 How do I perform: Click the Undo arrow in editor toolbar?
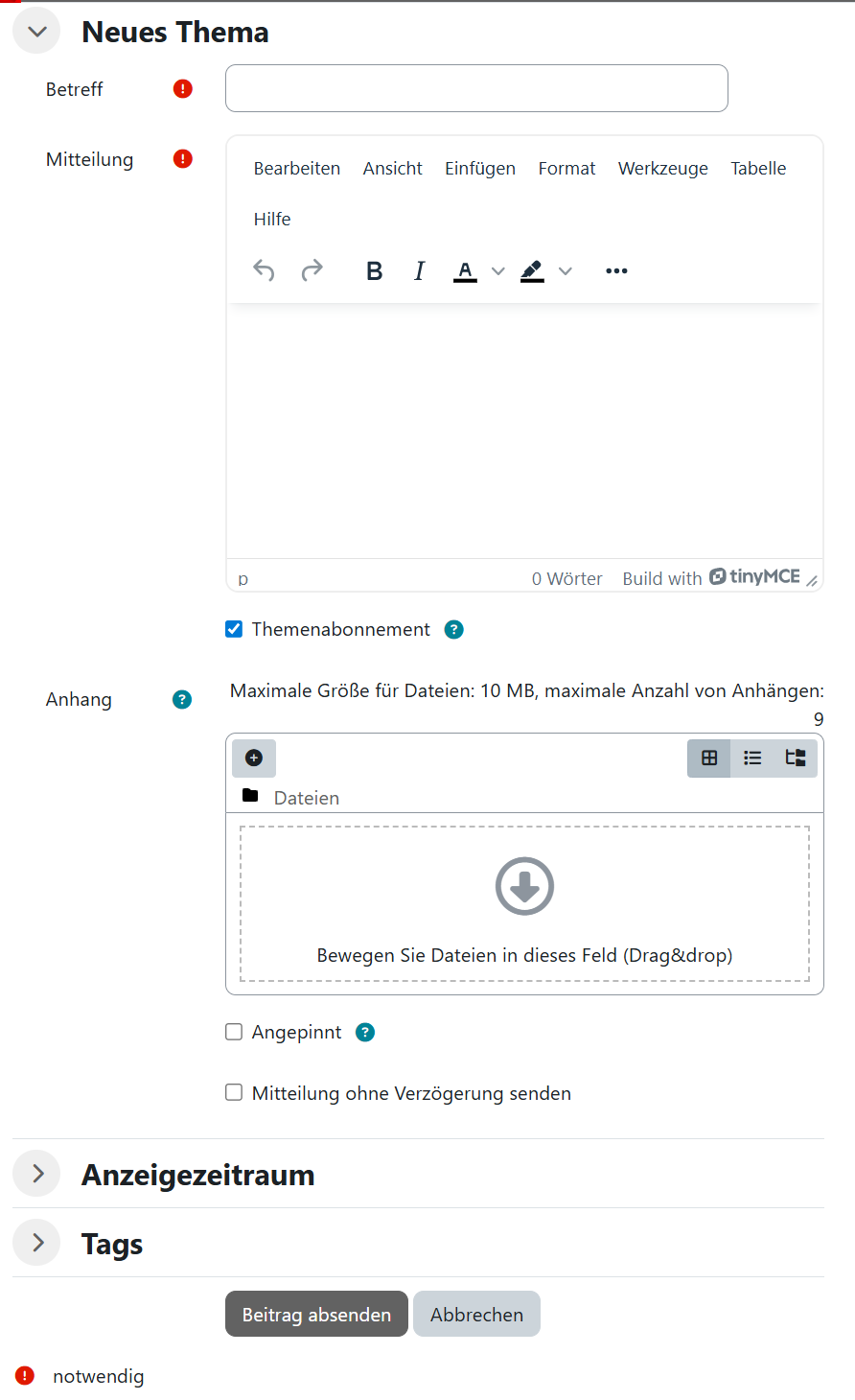click(264, 271)
